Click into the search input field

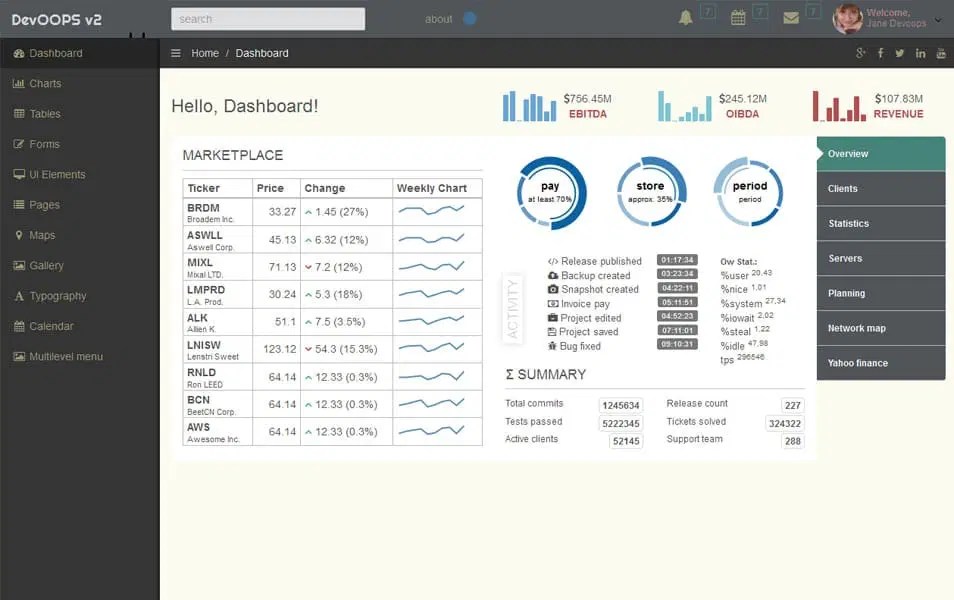coord(267,18)
